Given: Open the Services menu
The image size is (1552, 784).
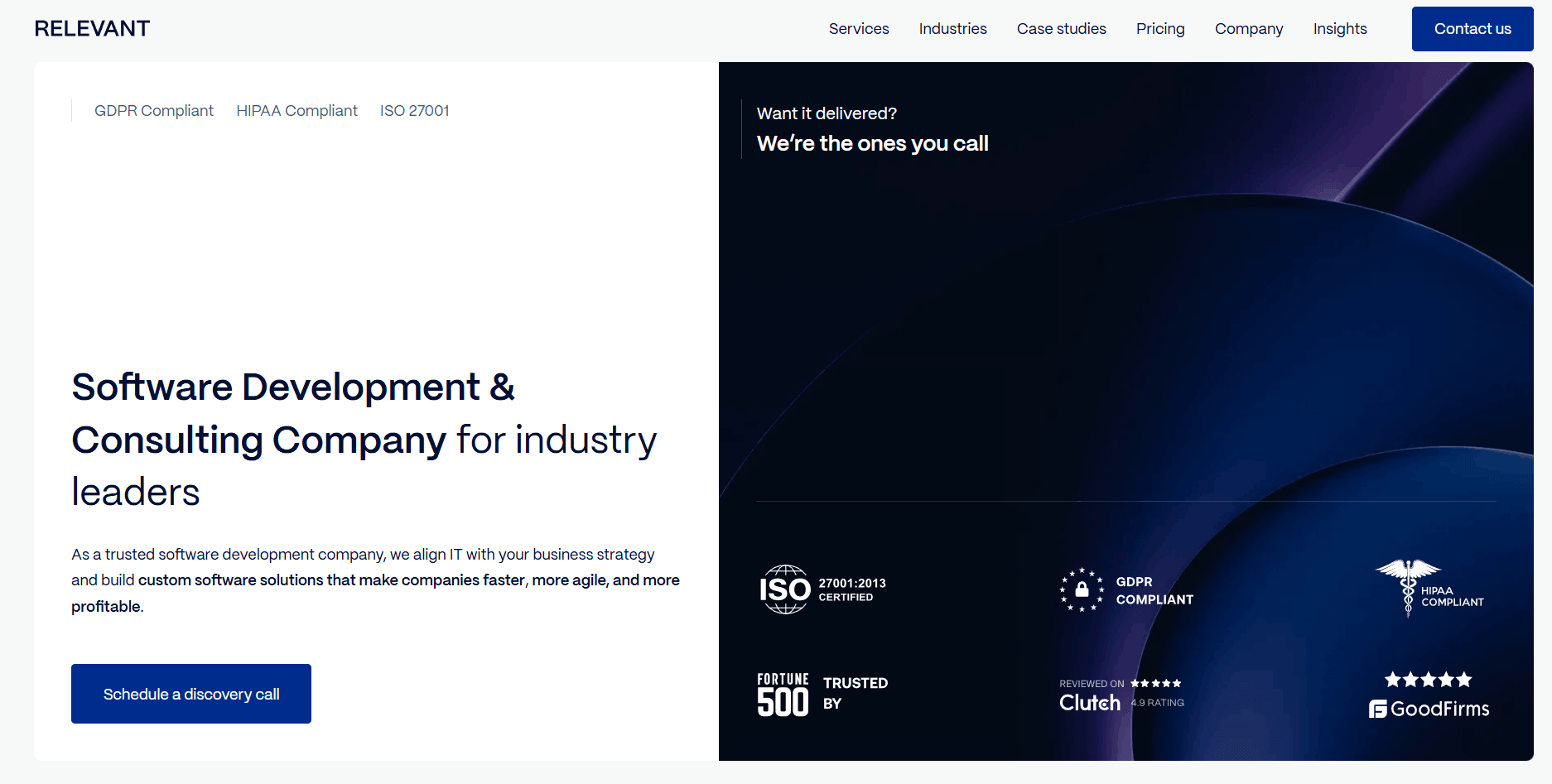Looking at the screenshot, I should tap(859, 29).
